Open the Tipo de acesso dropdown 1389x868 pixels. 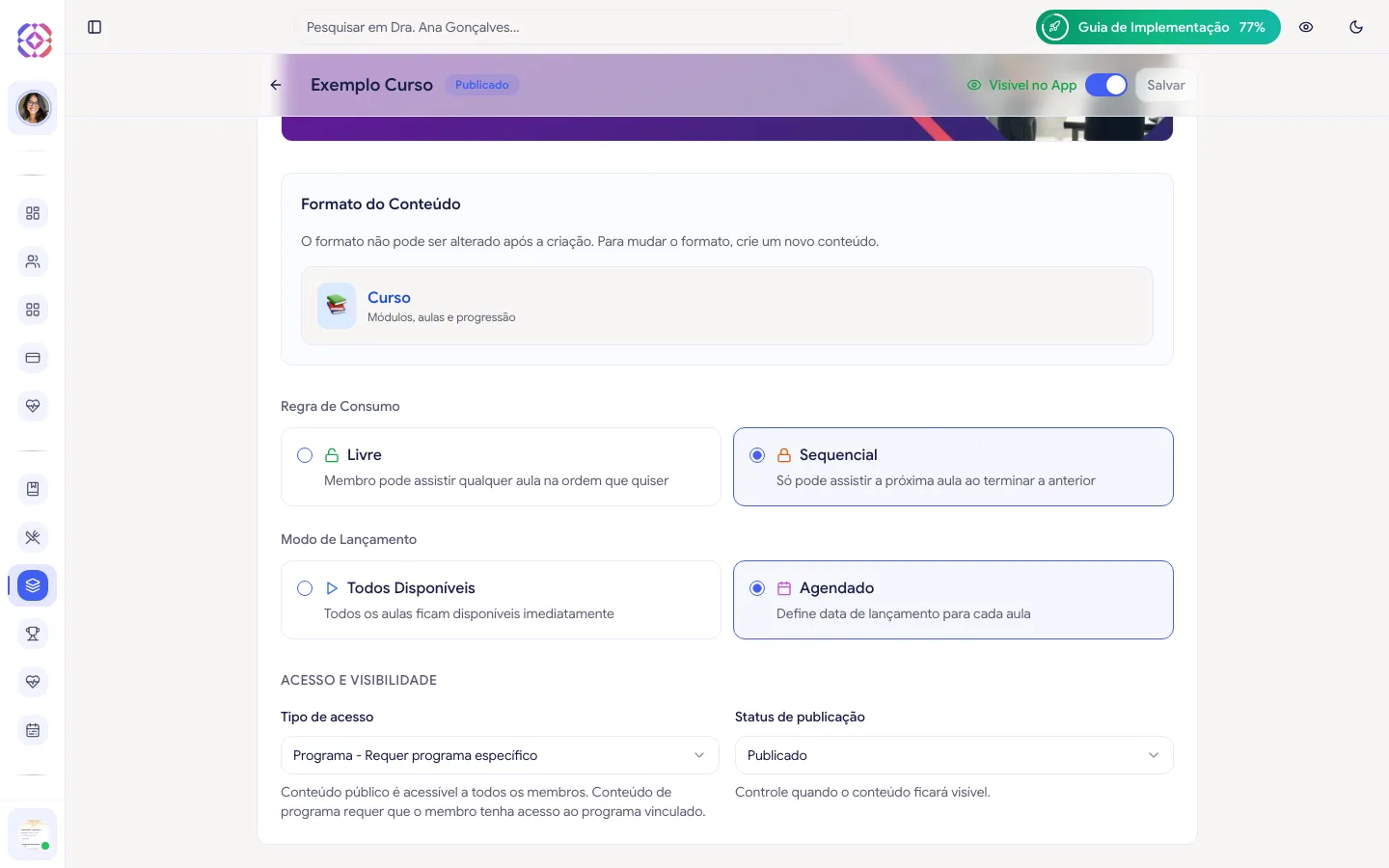tap(500, 755)
